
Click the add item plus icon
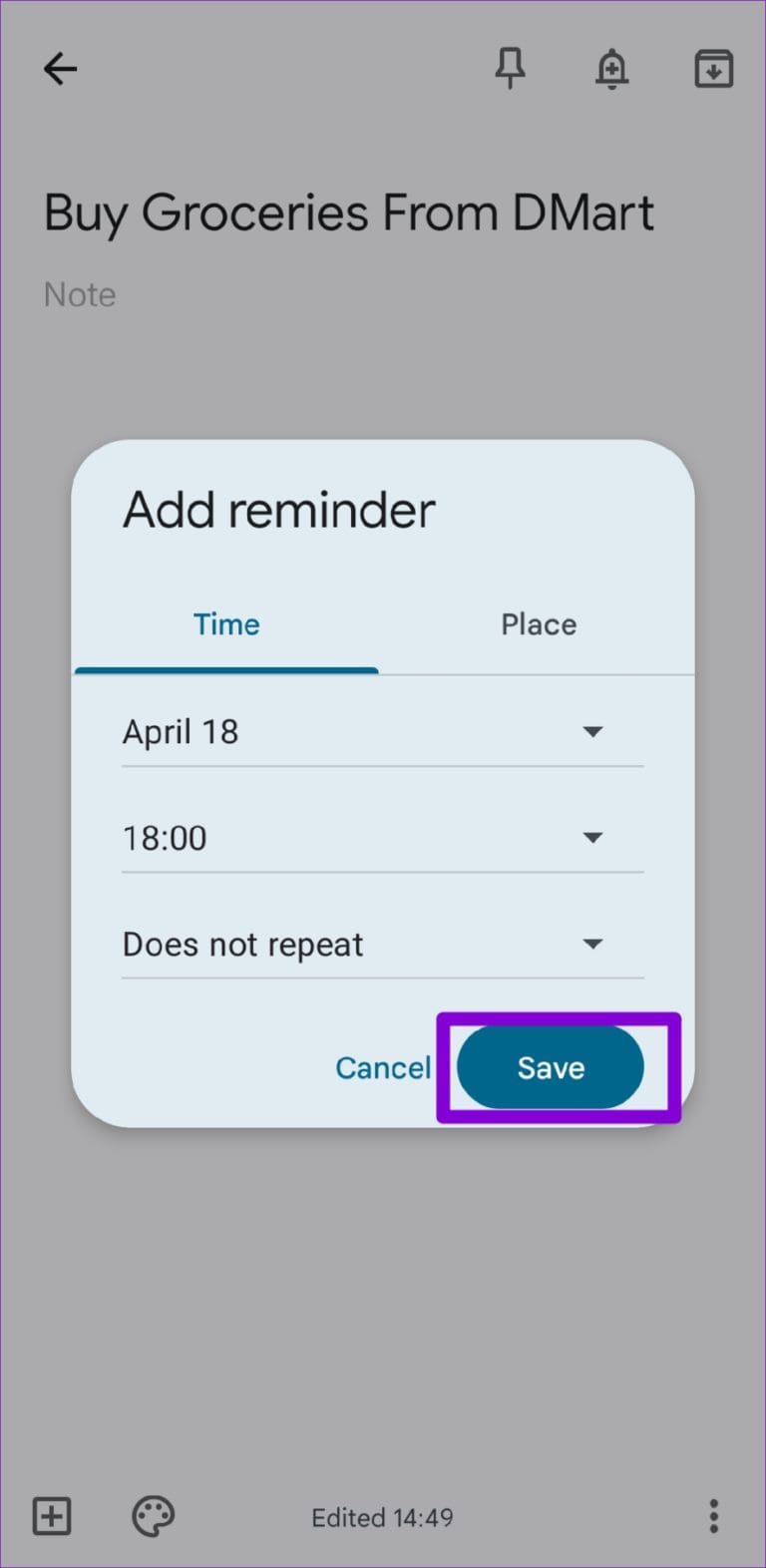tap(51, 1516)
